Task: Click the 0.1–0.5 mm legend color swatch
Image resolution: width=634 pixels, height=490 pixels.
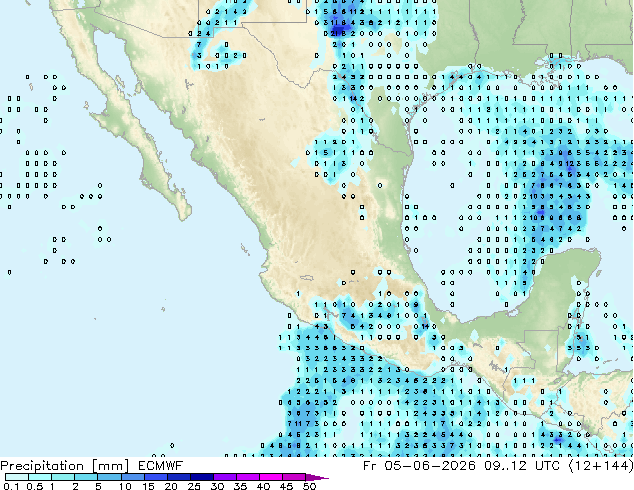Action: pyautogui.click(x=17, y=477)
